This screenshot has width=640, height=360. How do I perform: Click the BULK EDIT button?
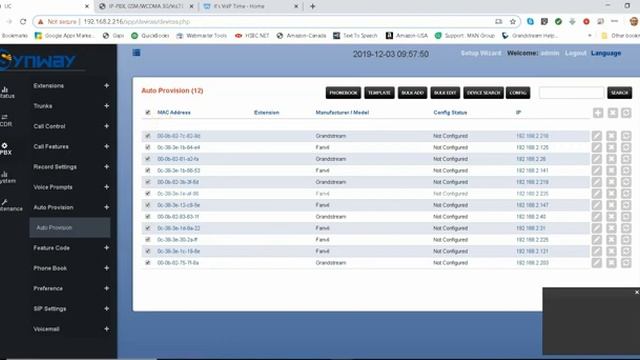445,93
